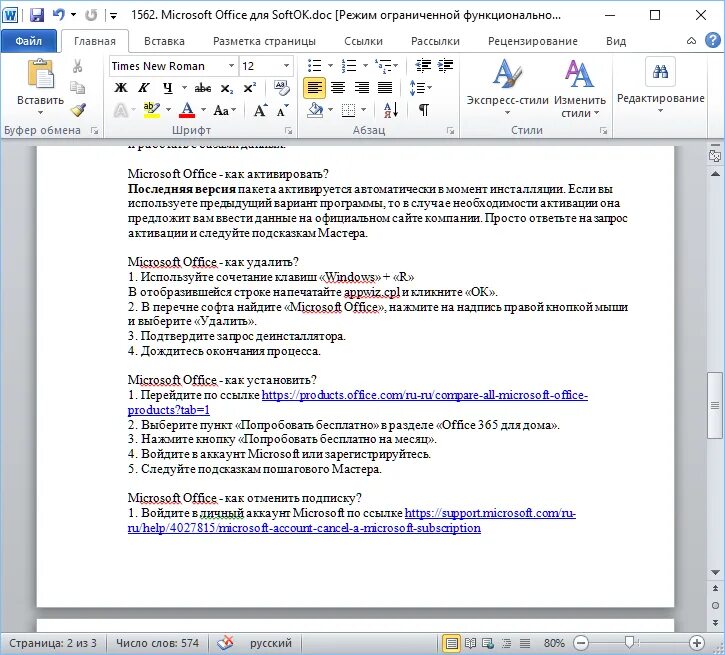Apply bulleted list
The height and width of the screenshot is (655, 725).
pyautogui.click(x=314, y=66)
